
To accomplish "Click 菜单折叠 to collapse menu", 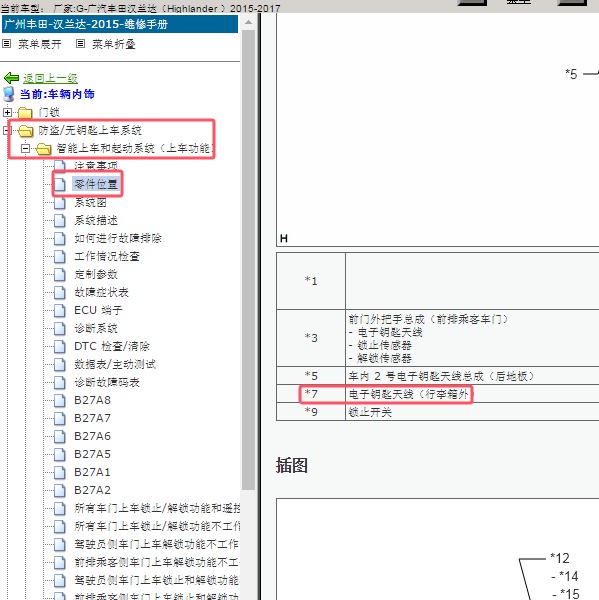I will click(114, 44).
